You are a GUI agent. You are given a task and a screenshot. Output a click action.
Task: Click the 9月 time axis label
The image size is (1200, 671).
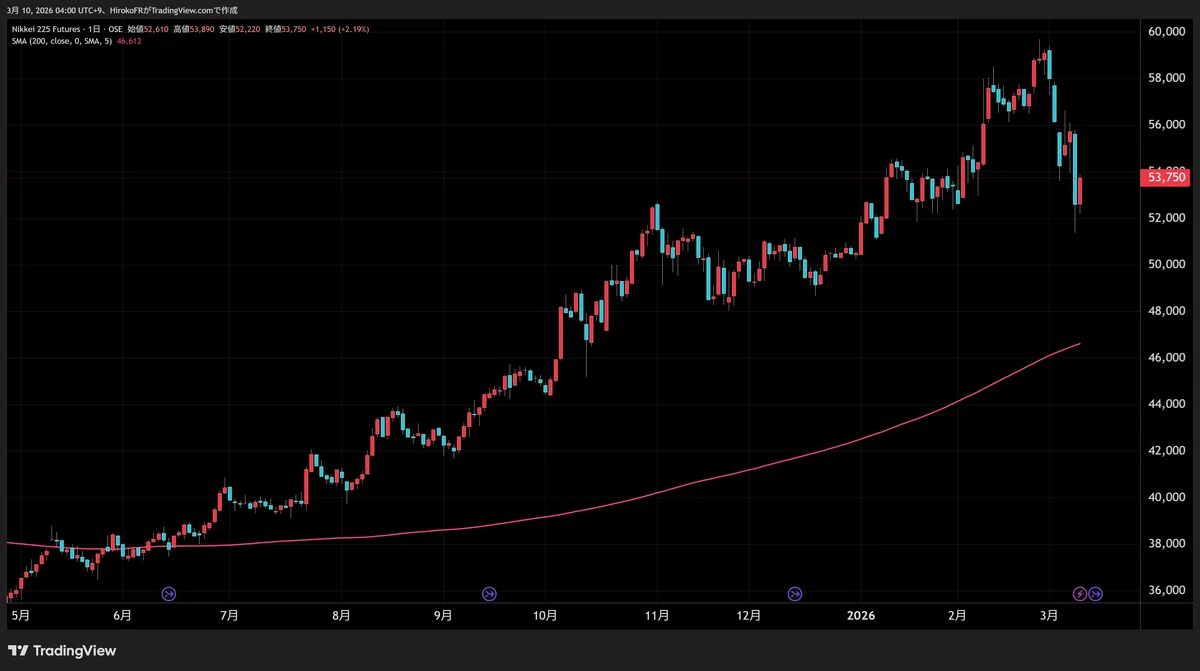pyautogui.click(x=443, y=616)
